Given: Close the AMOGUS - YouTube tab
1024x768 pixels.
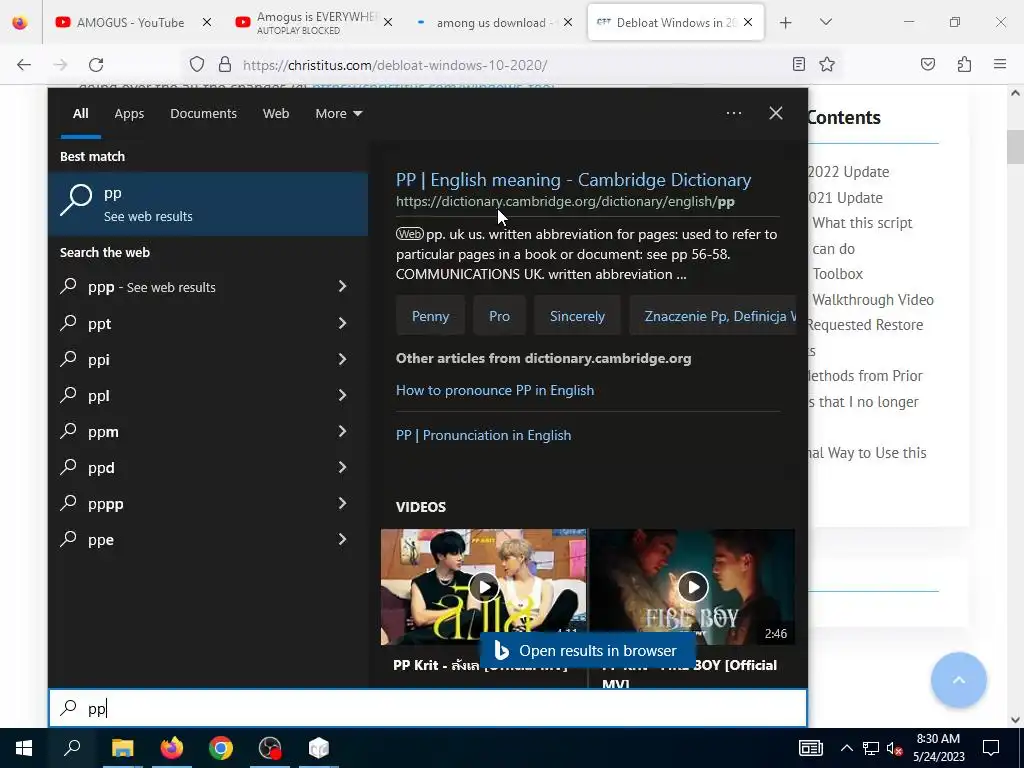Looking at the screenshot, I should [207, 22].
